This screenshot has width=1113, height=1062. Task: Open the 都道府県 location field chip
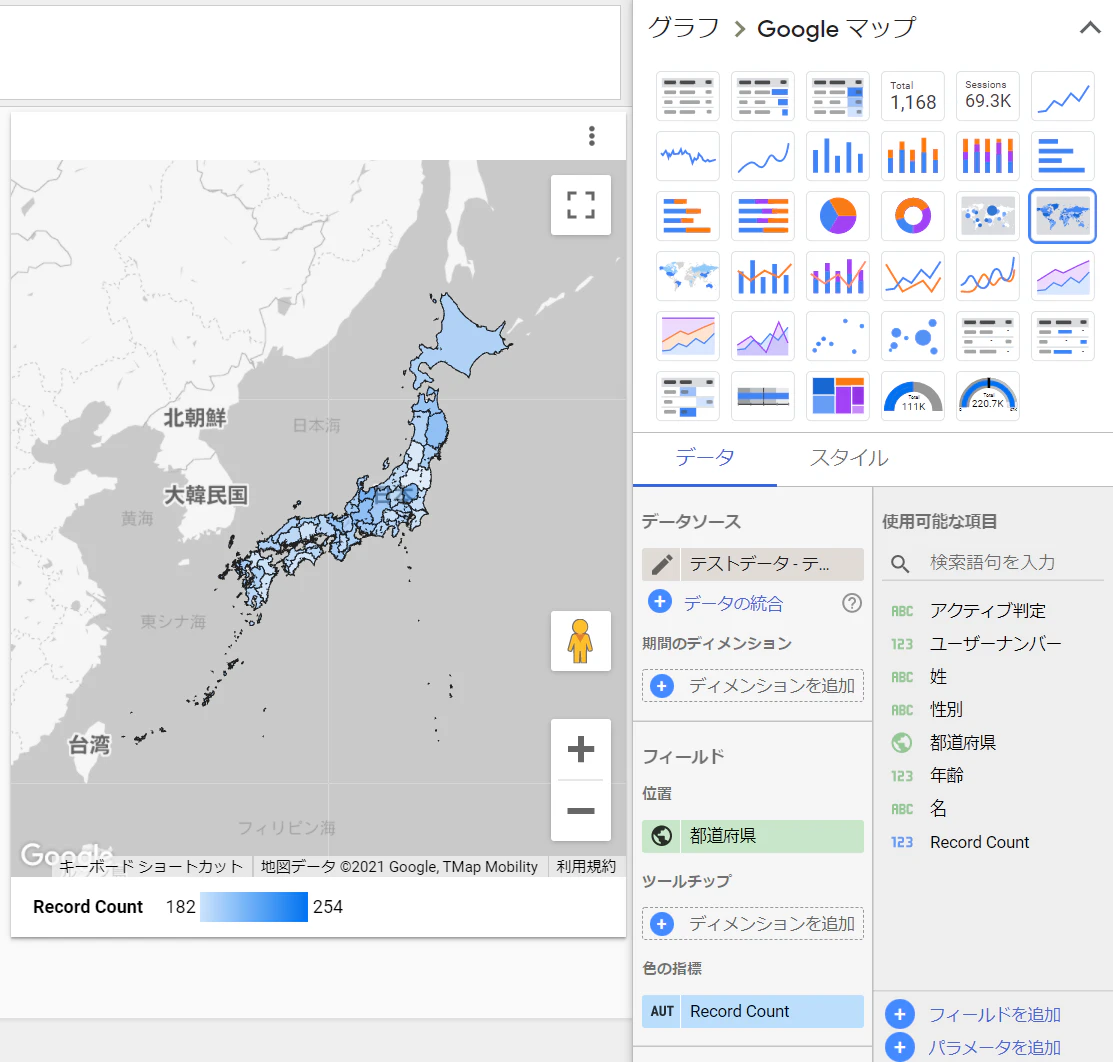coord(753,836)
